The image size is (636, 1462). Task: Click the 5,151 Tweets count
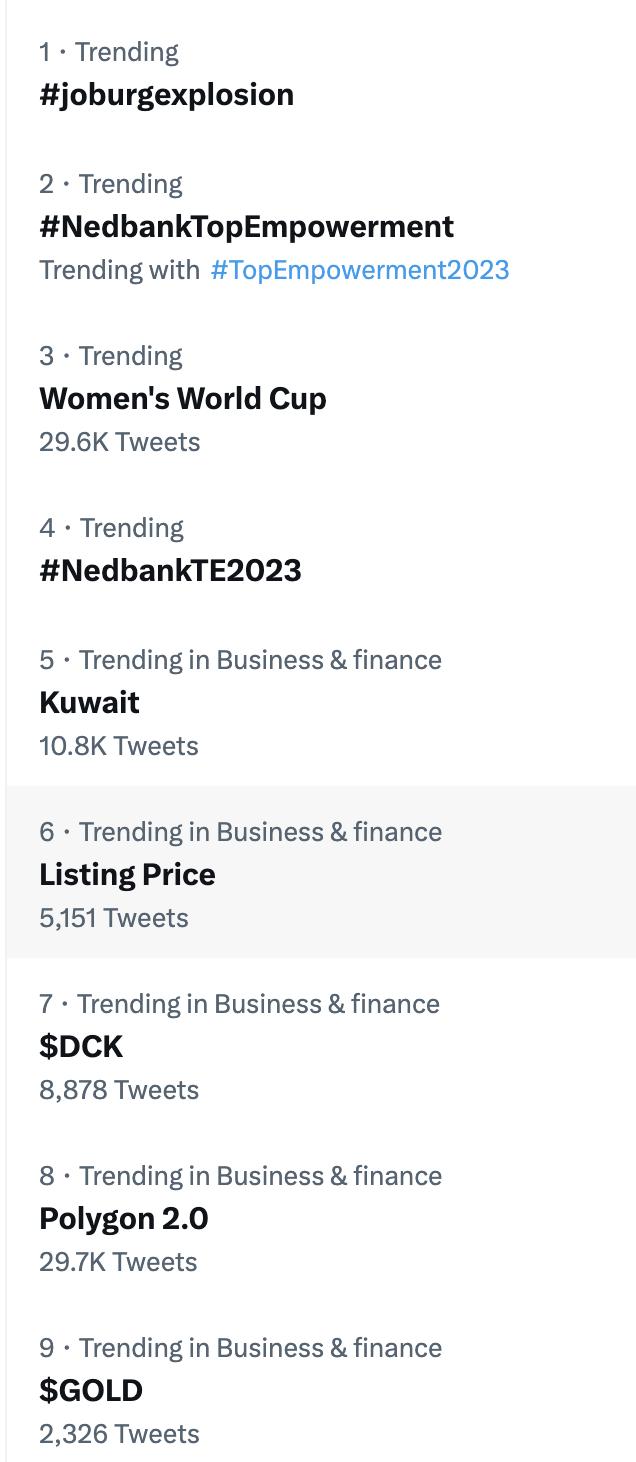(x=113, y=918)
